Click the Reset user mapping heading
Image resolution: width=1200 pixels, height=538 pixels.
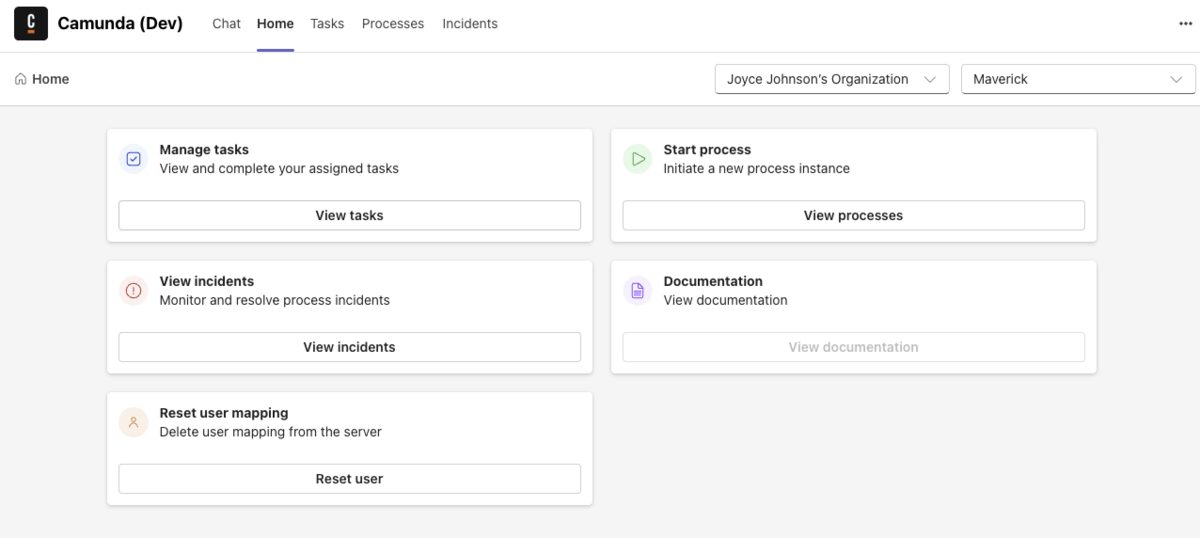[x=224, y=413]
